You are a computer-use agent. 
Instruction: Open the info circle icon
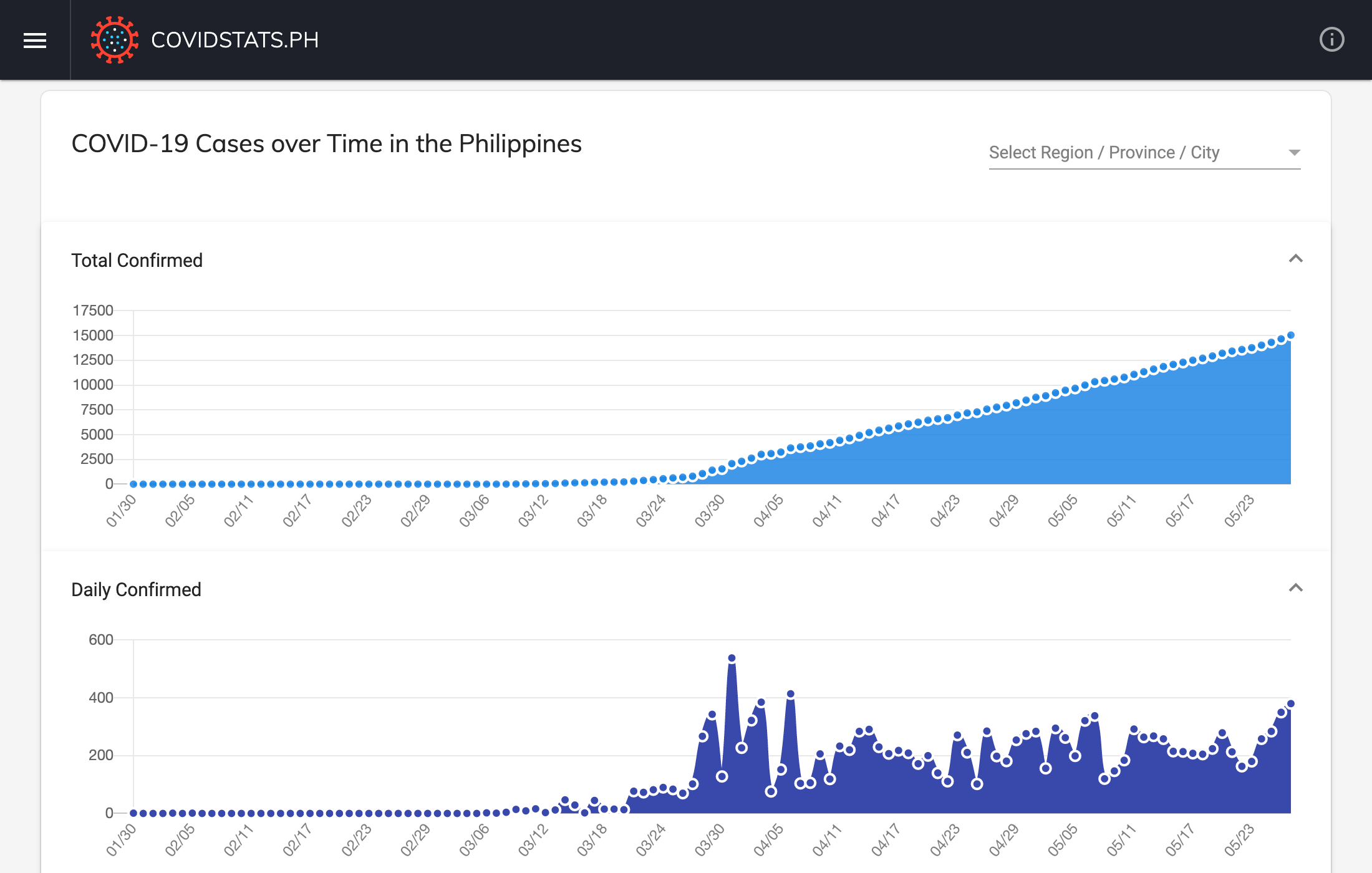click(1331, 40)
